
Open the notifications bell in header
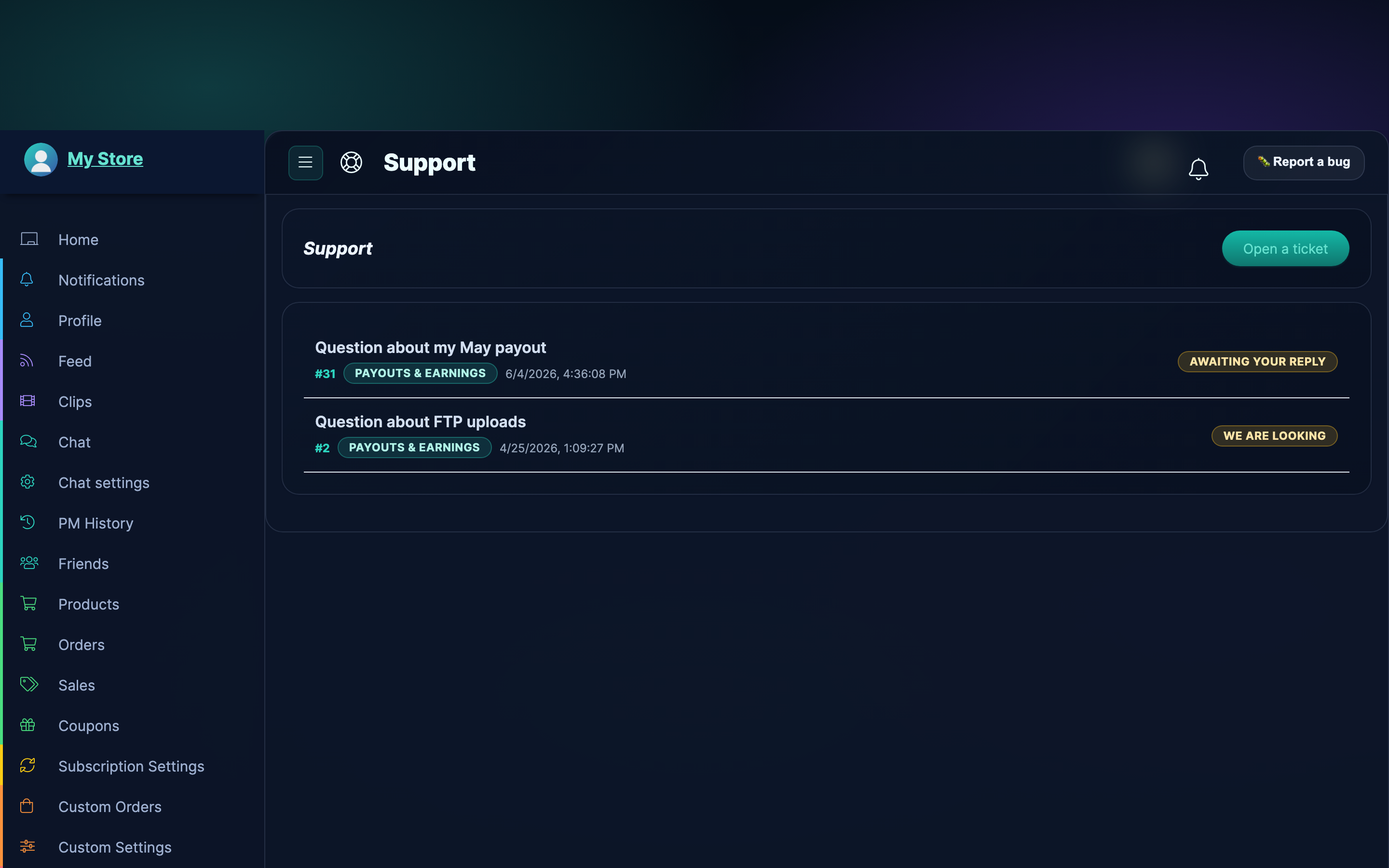point(1198,169)
